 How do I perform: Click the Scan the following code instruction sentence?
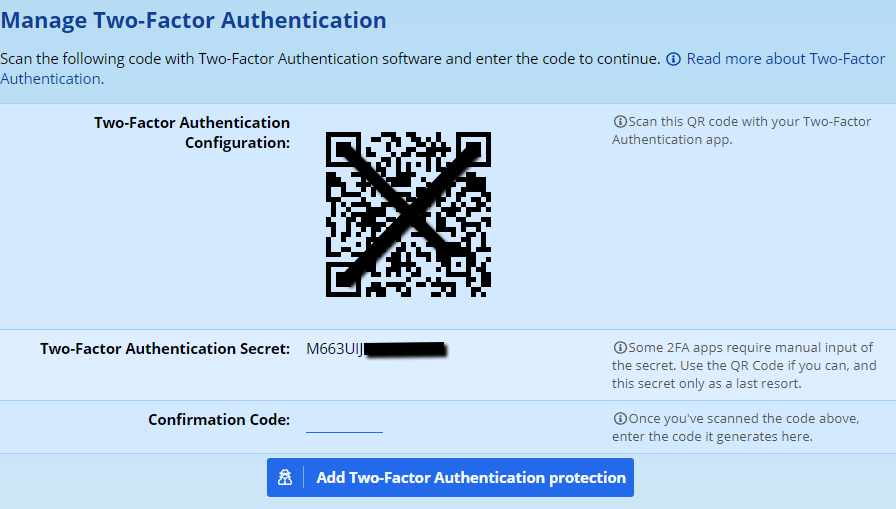tap(330, 59)
